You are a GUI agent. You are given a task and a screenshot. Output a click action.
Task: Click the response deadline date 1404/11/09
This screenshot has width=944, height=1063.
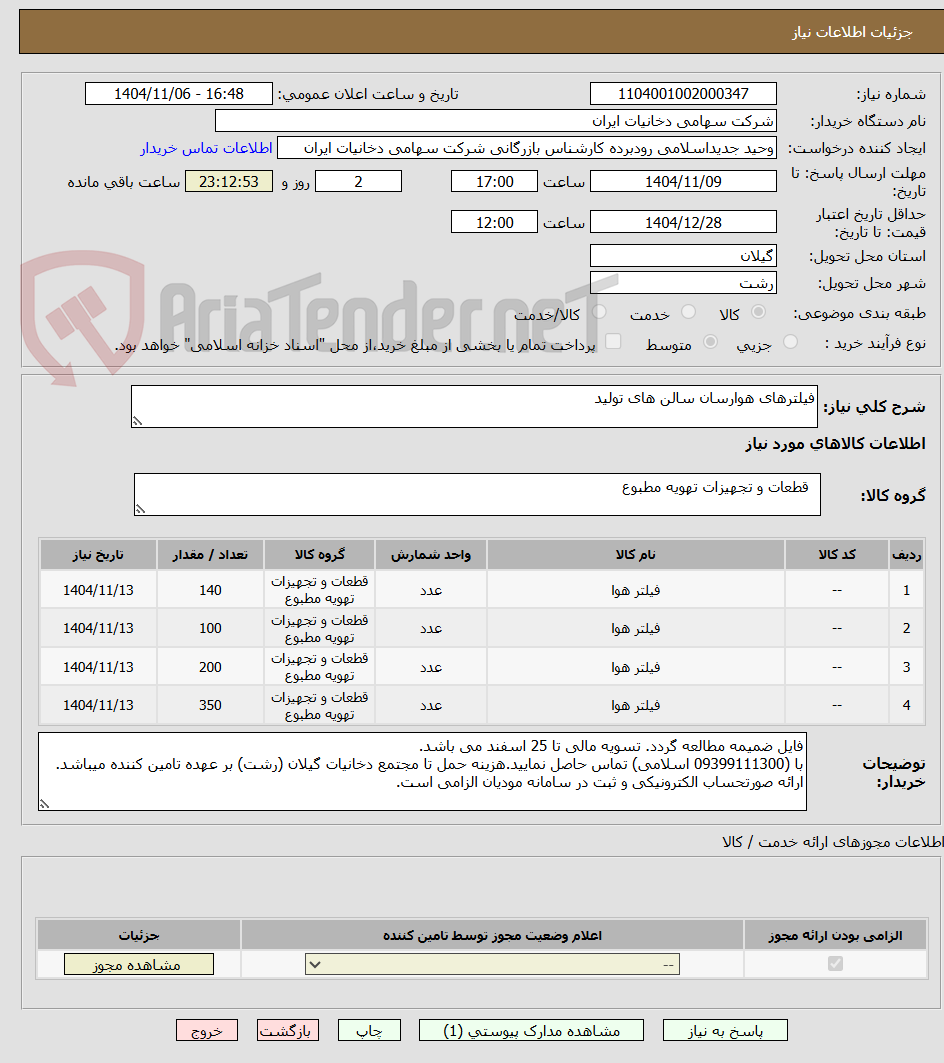tap(683, 182)
